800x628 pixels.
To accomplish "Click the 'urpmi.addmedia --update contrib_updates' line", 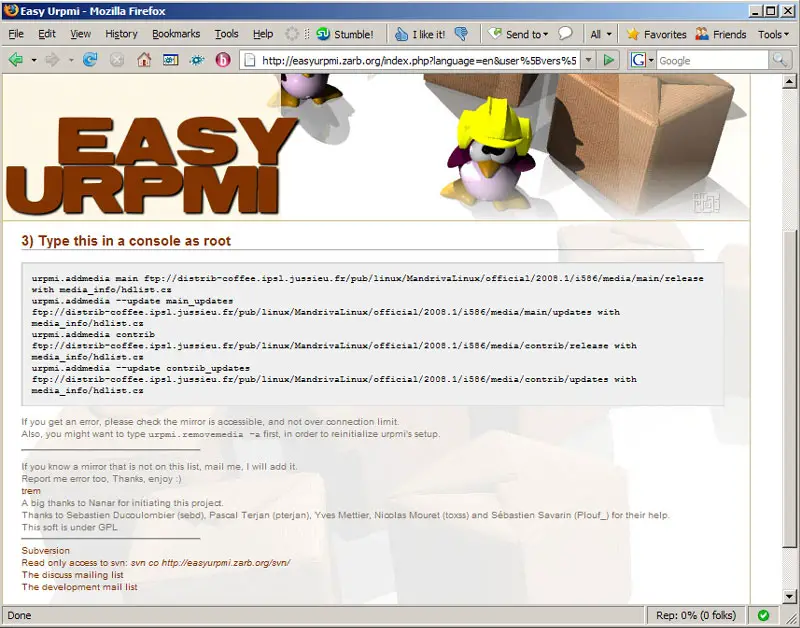I will coord(141,368).
